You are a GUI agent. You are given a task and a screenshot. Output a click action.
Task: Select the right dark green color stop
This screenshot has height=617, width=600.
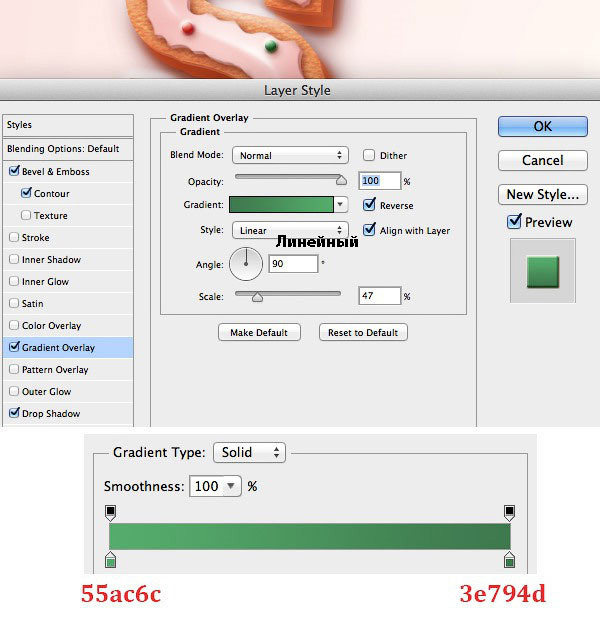[x=510, y=560]
